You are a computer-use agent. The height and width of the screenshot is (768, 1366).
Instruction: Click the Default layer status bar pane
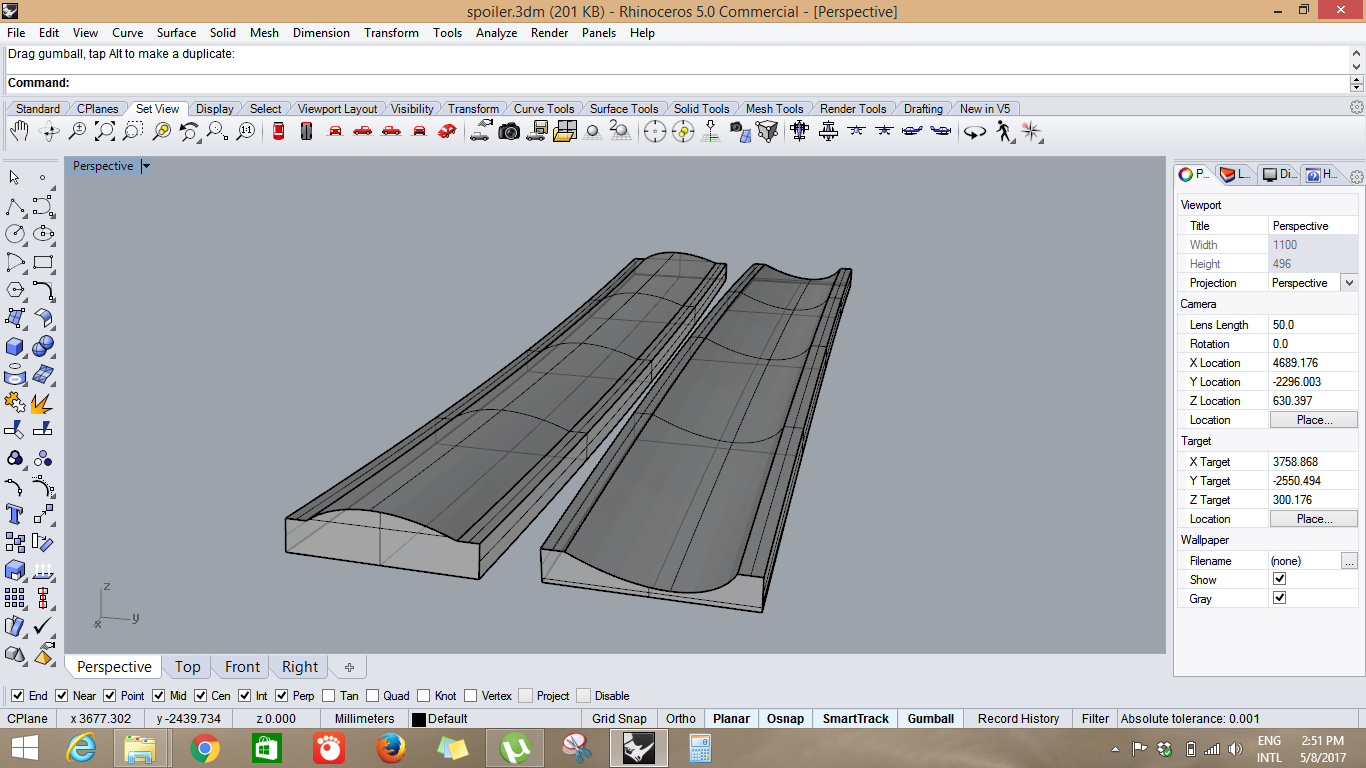(x=494, y=718)
